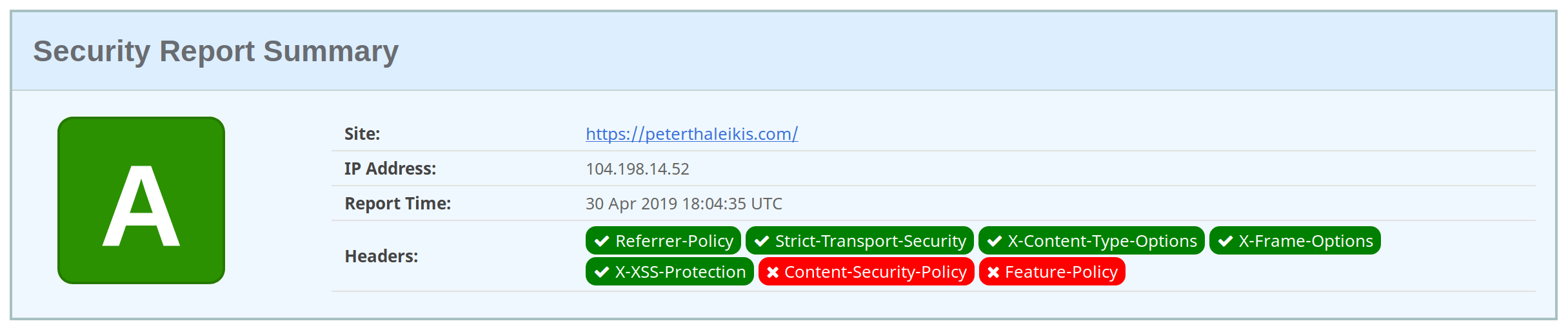Click the checkmark icon beside X-Frame-Options
This screenshot has height=328, width=1568.
tap(1226, 241)
